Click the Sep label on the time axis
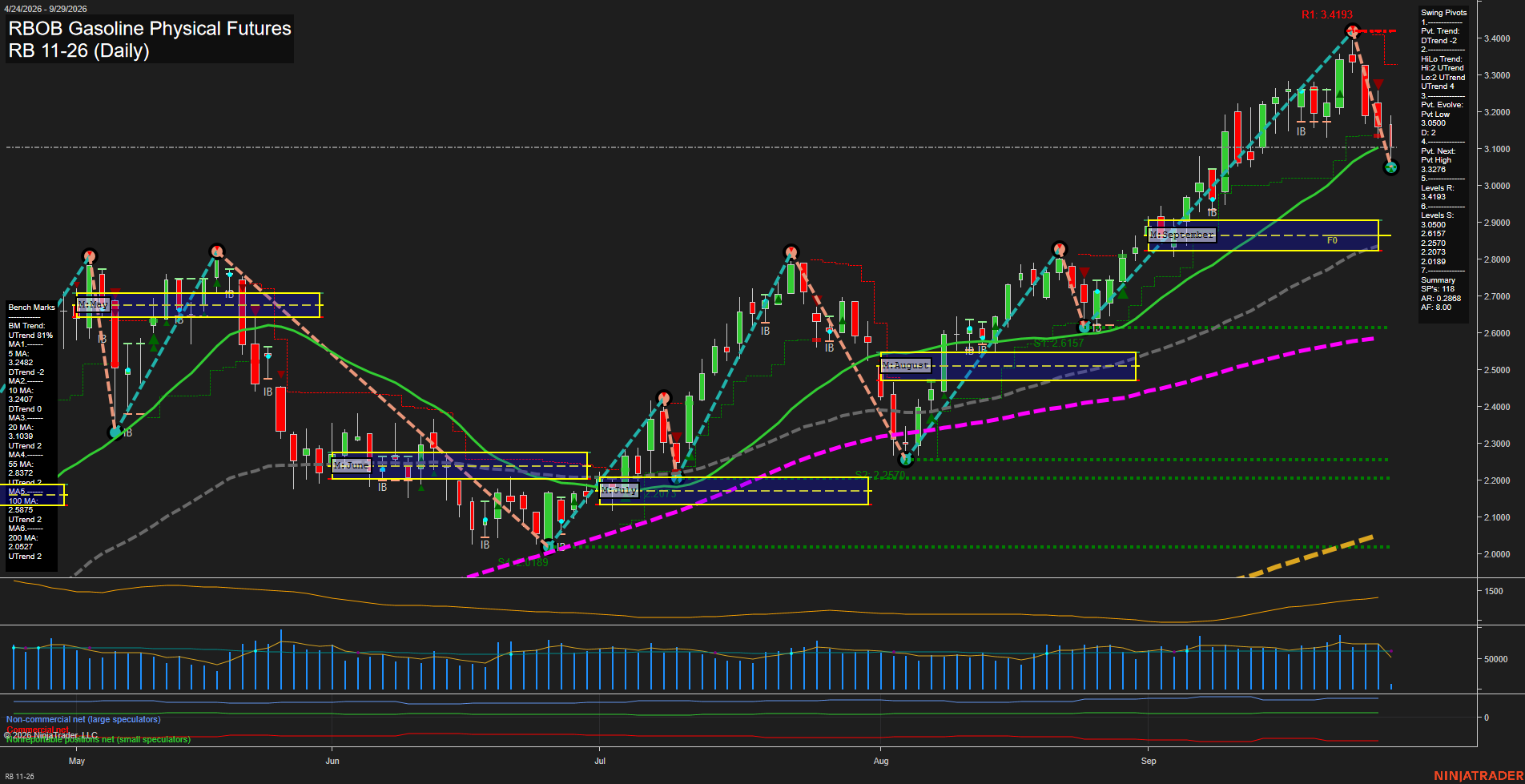 tap(1149, 761)
